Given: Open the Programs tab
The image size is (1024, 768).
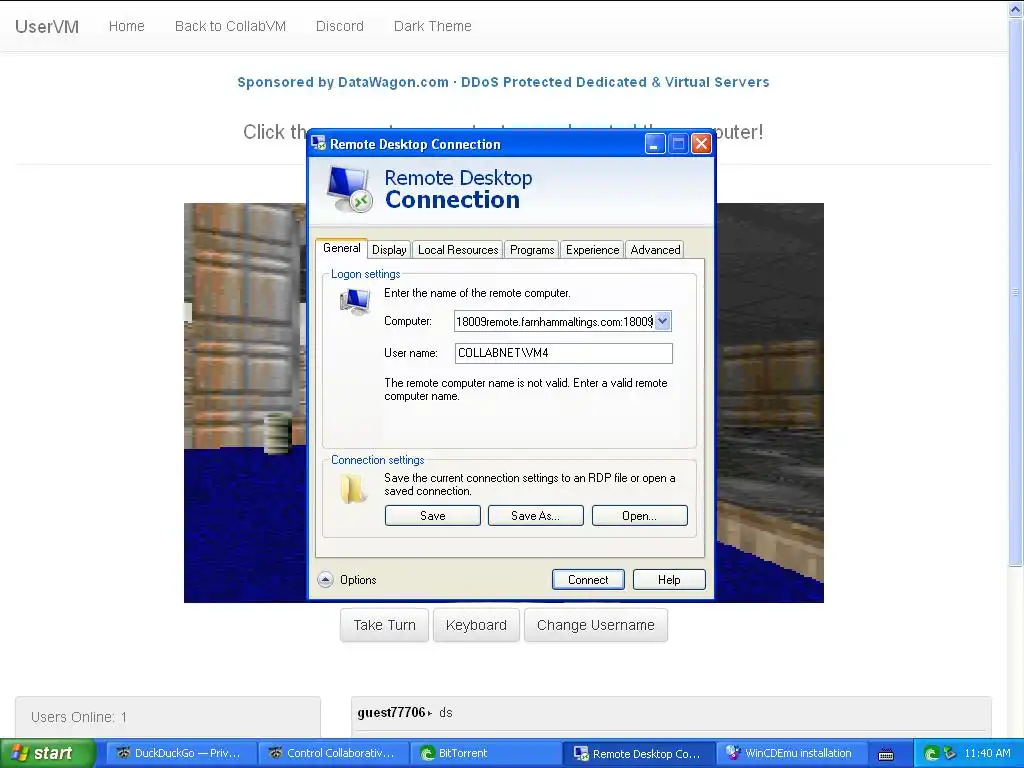Looking at the screenshot, I should (x=532, y=249).
